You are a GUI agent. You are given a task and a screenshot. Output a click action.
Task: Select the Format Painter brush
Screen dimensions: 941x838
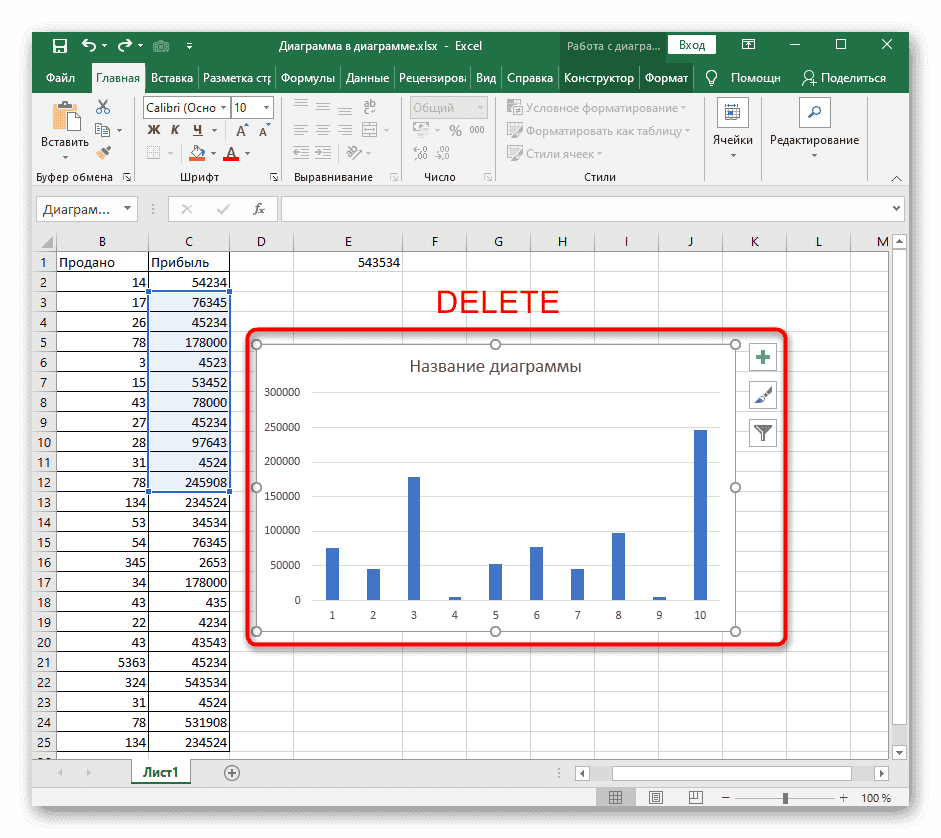[103, 152]
